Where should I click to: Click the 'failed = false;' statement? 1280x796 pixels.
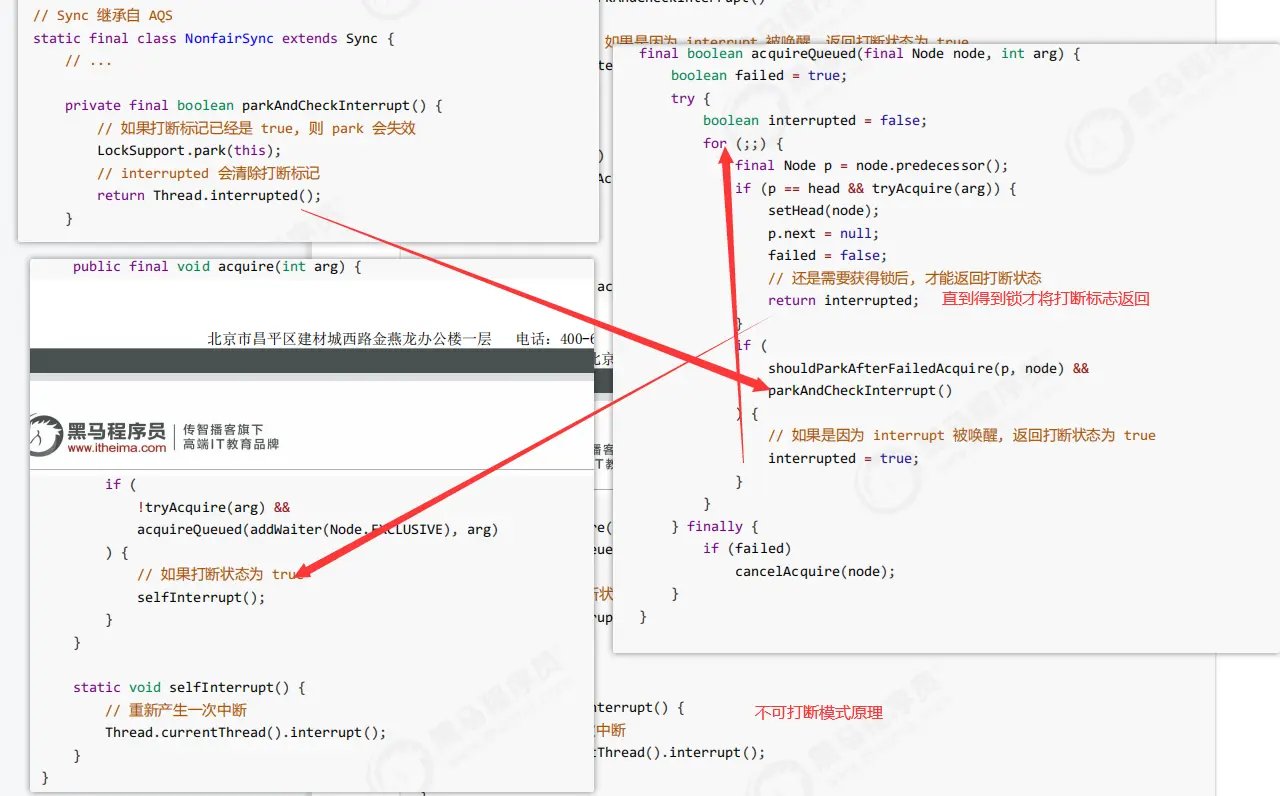click(x=828, y=255)
